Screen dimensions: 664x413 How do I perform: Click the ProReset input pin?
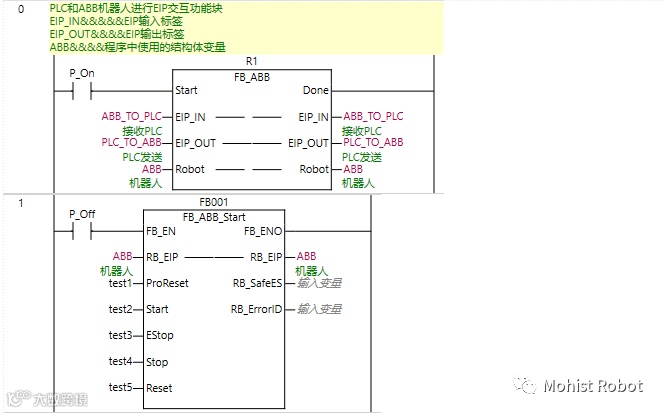pos(167,283)
